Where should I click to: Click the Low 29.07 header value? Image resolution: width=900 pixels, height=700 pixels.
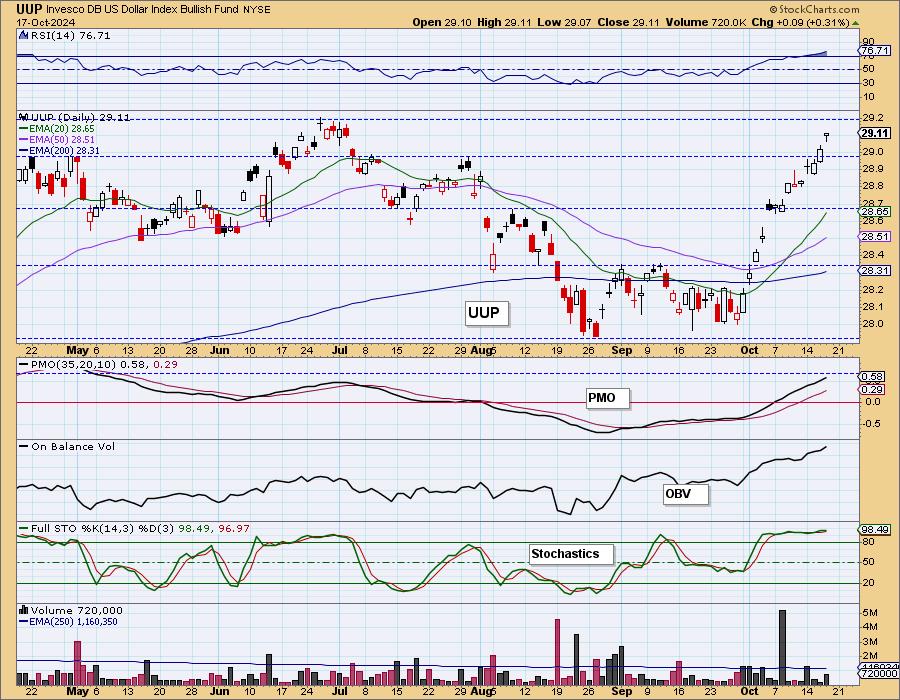[565, 22]
